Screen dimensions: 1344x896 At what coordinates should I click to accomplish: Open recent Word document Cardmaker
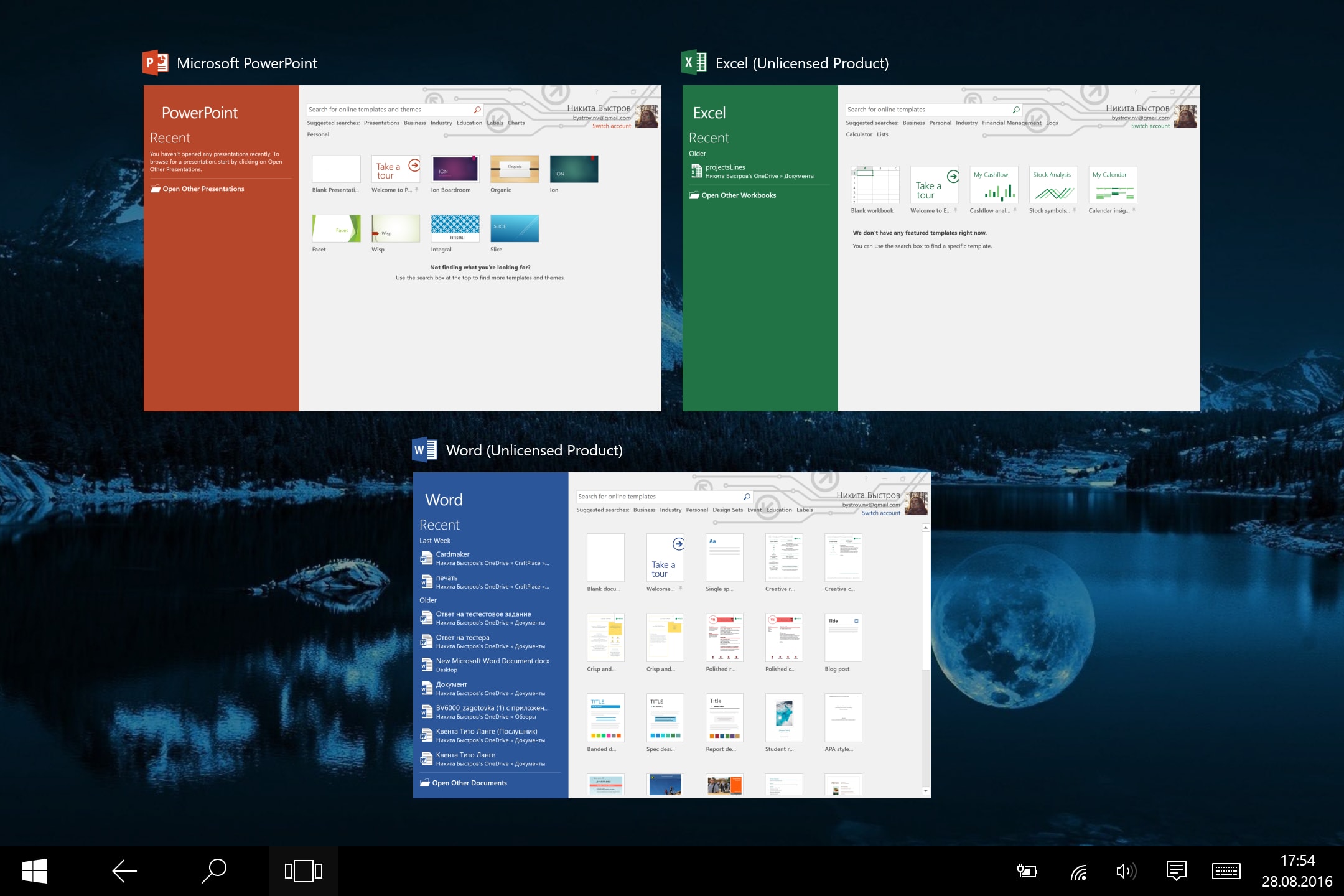[490, 558]
